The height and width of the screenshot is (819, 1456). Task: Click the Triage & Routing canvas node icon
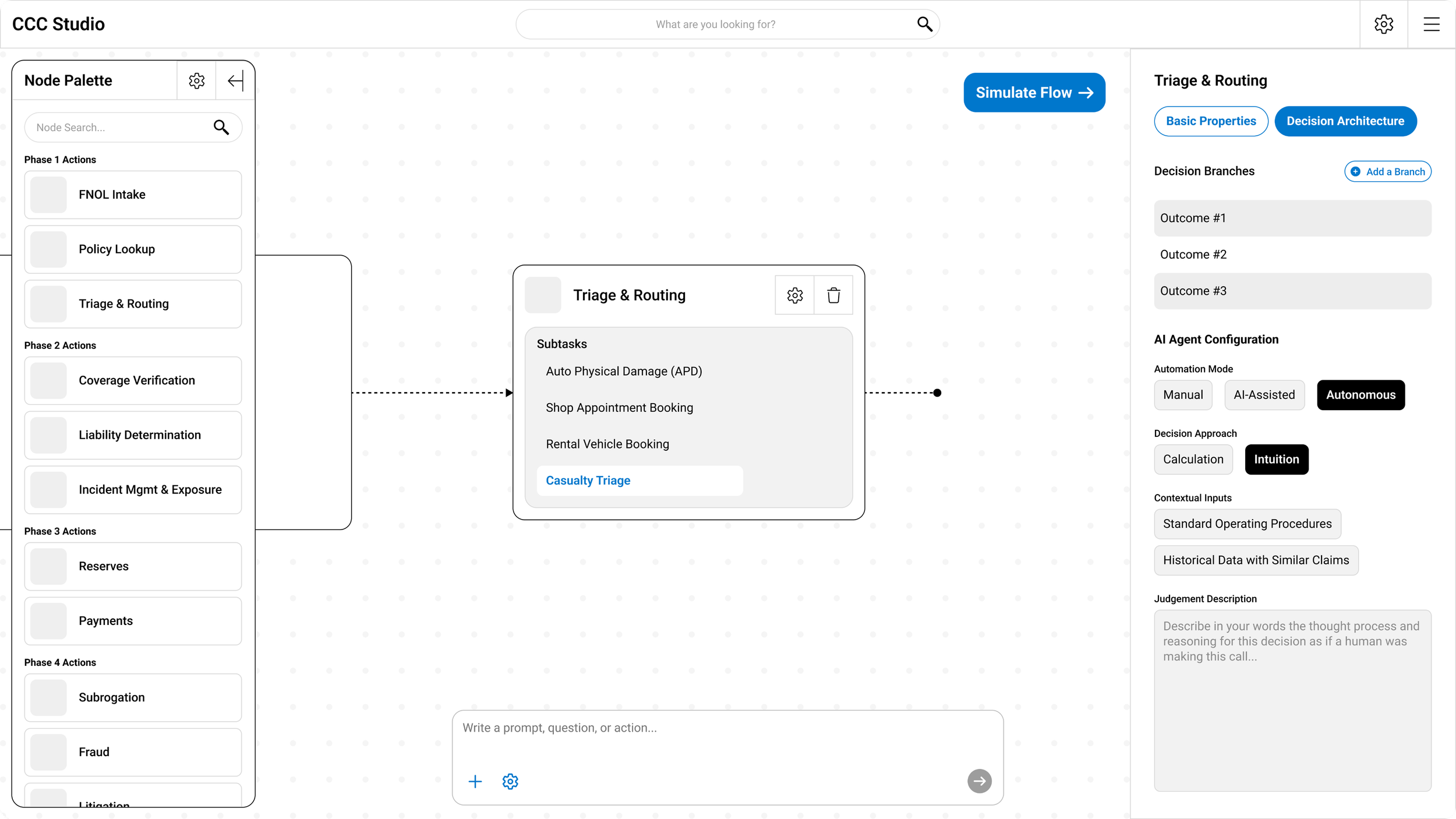tap(542, 295)
